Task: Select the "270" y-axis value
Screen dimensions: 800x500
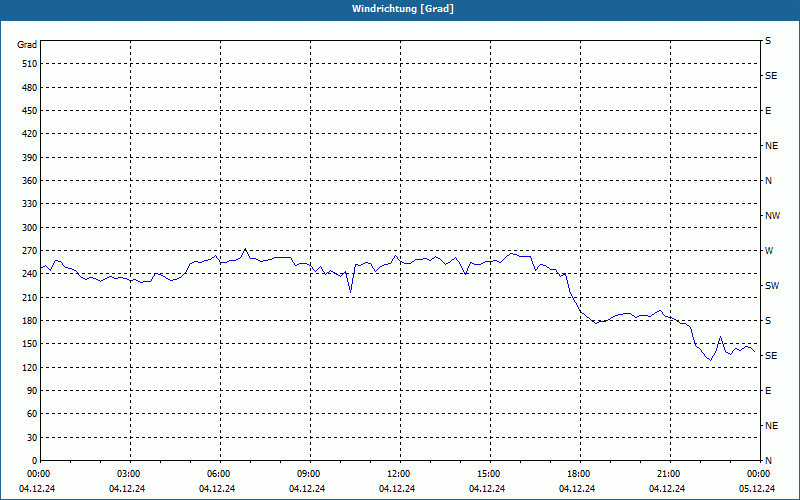Action: (x=30, y=251)
